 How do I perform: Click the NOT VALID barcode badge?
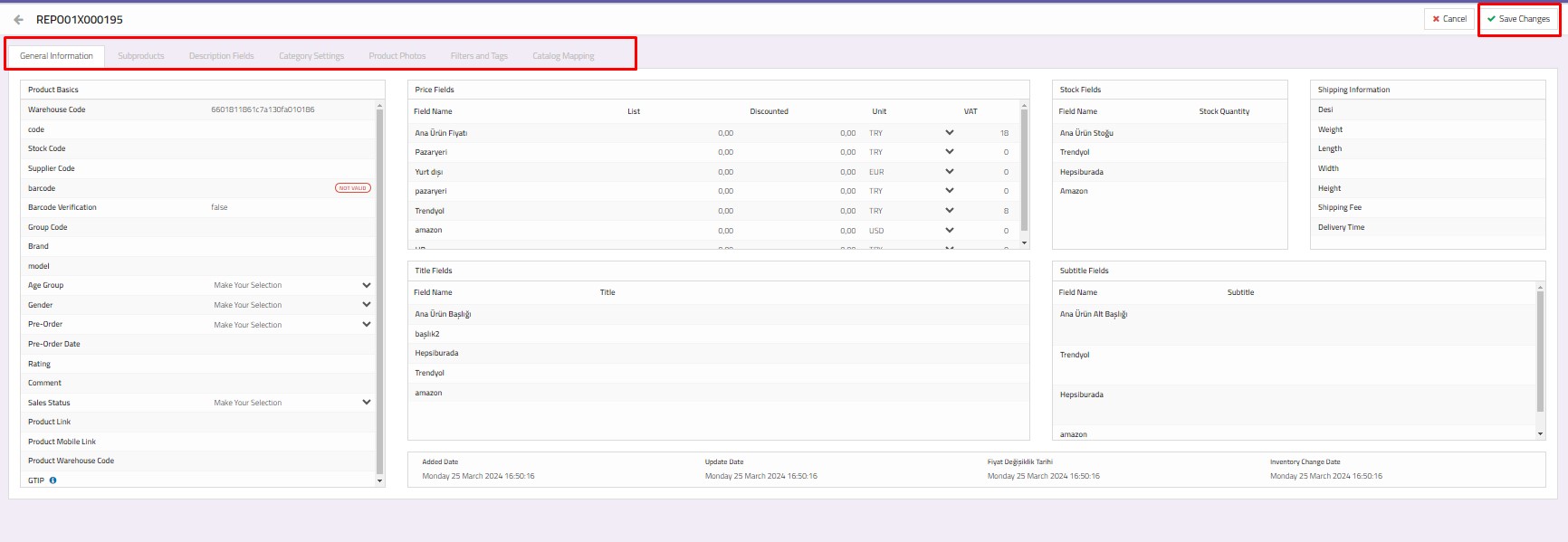tap(352, 188)
